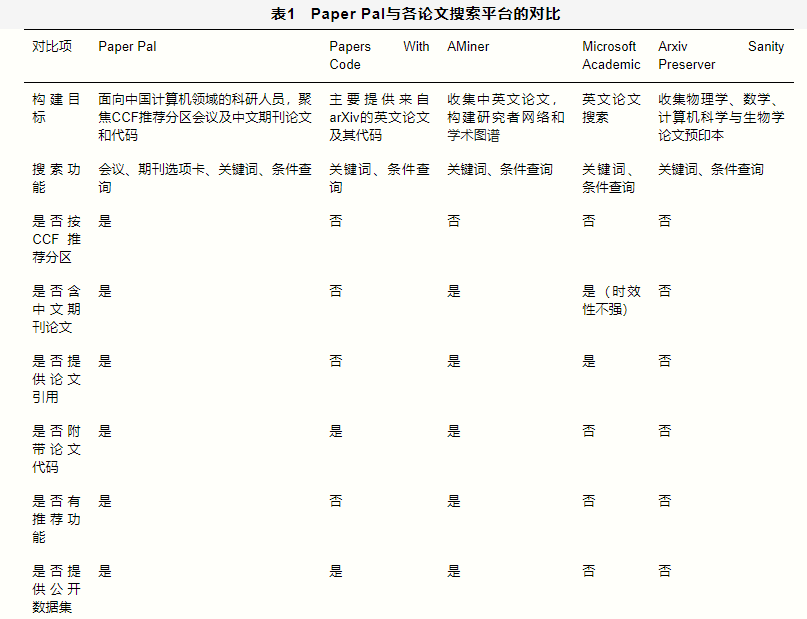Click the cell '英文论文搜索'
This screenshot has width=807, height=619.
click(611, 108)
